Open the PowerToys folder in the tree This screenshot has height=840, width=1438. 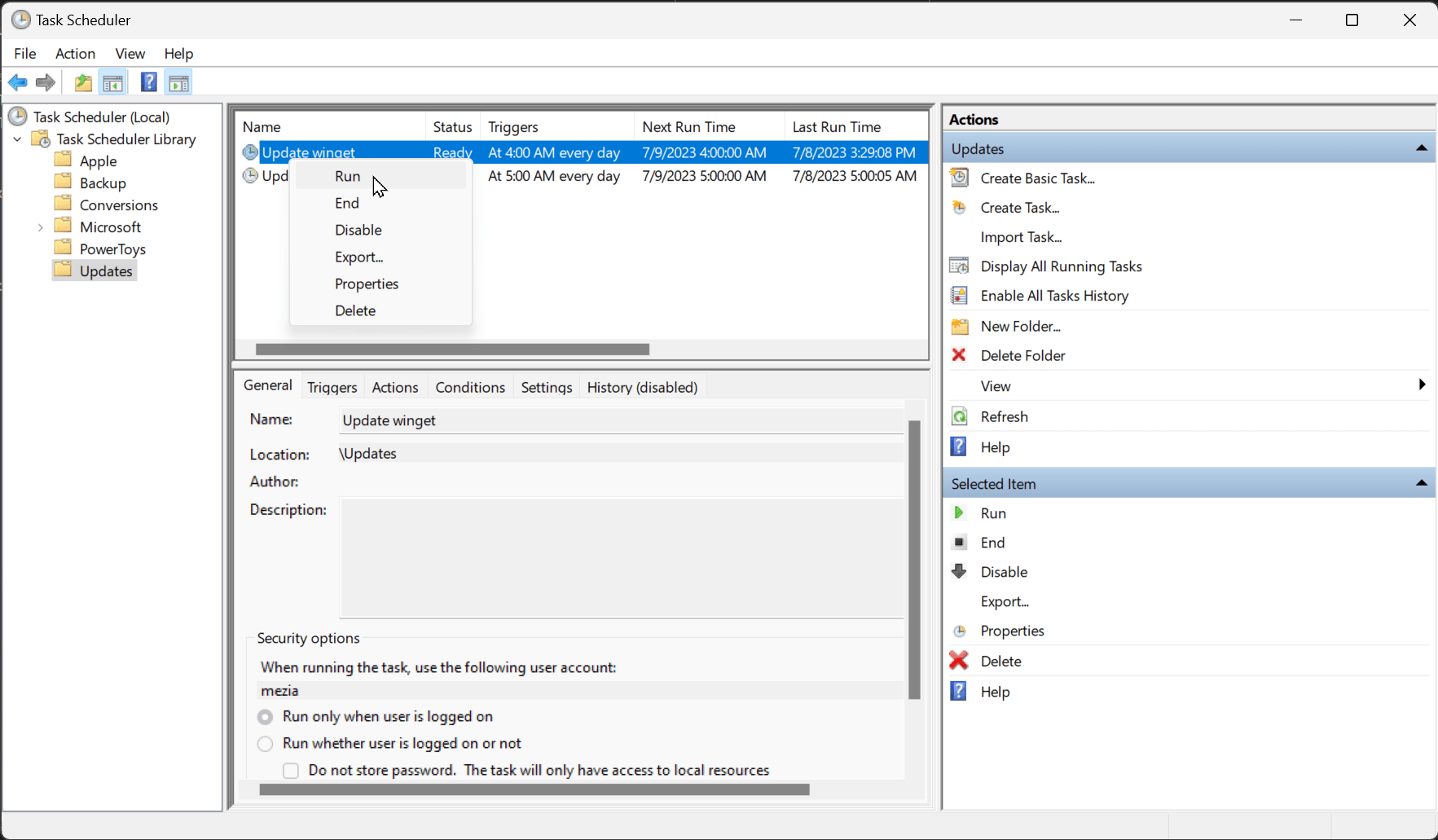(112, 249)
